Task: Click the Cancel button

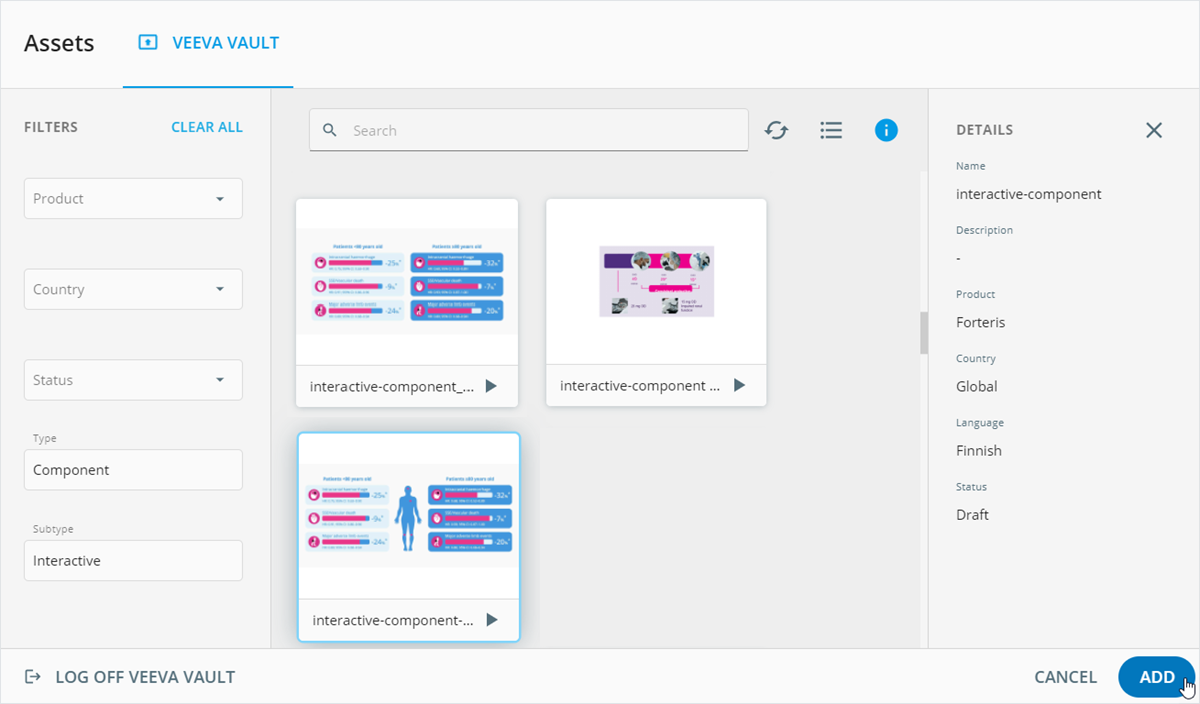Action: (x=1065, y=677)
